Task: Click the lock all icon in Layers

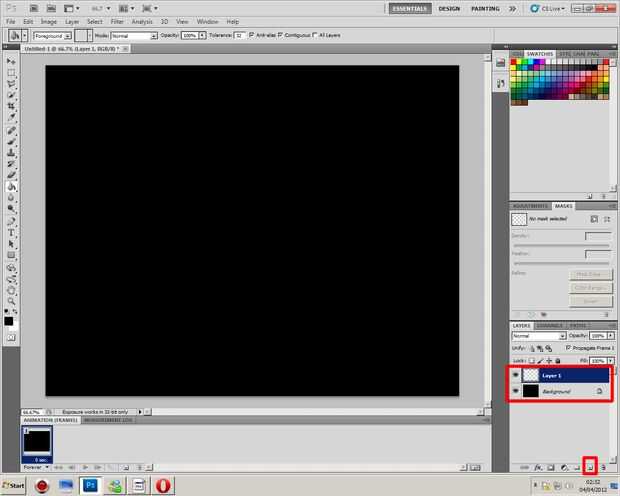Action: tap(558, 361)
